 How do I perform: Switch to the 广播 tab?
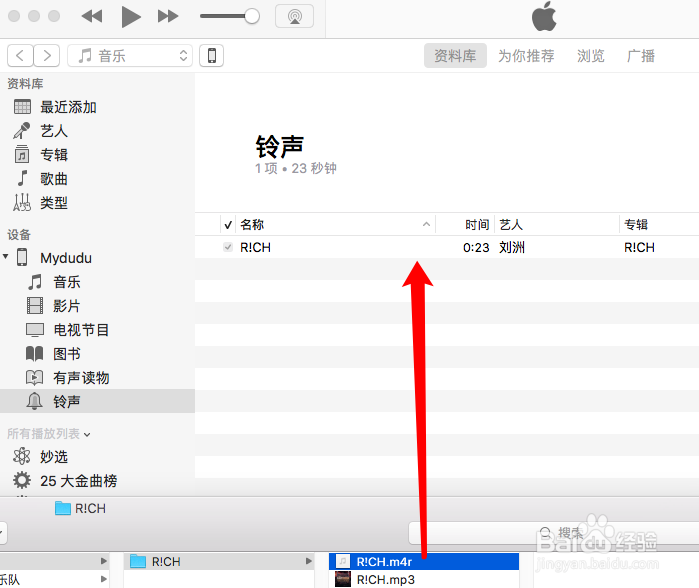pos(641,56)
